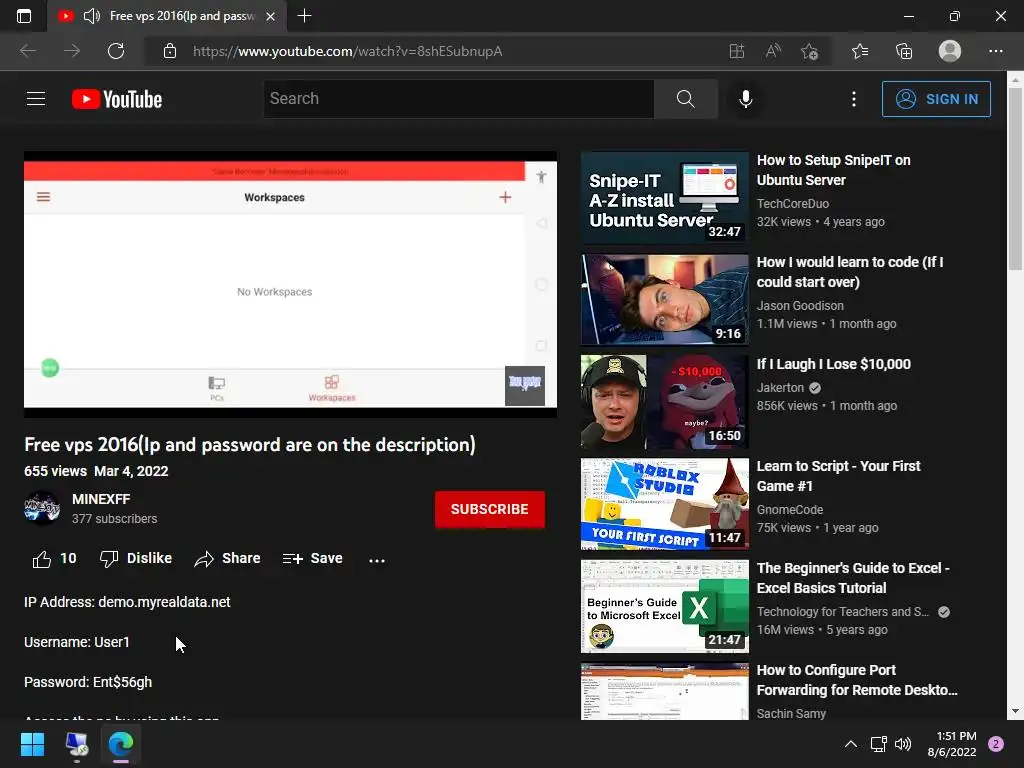Save video to playlist

click(x=313, y=559)
